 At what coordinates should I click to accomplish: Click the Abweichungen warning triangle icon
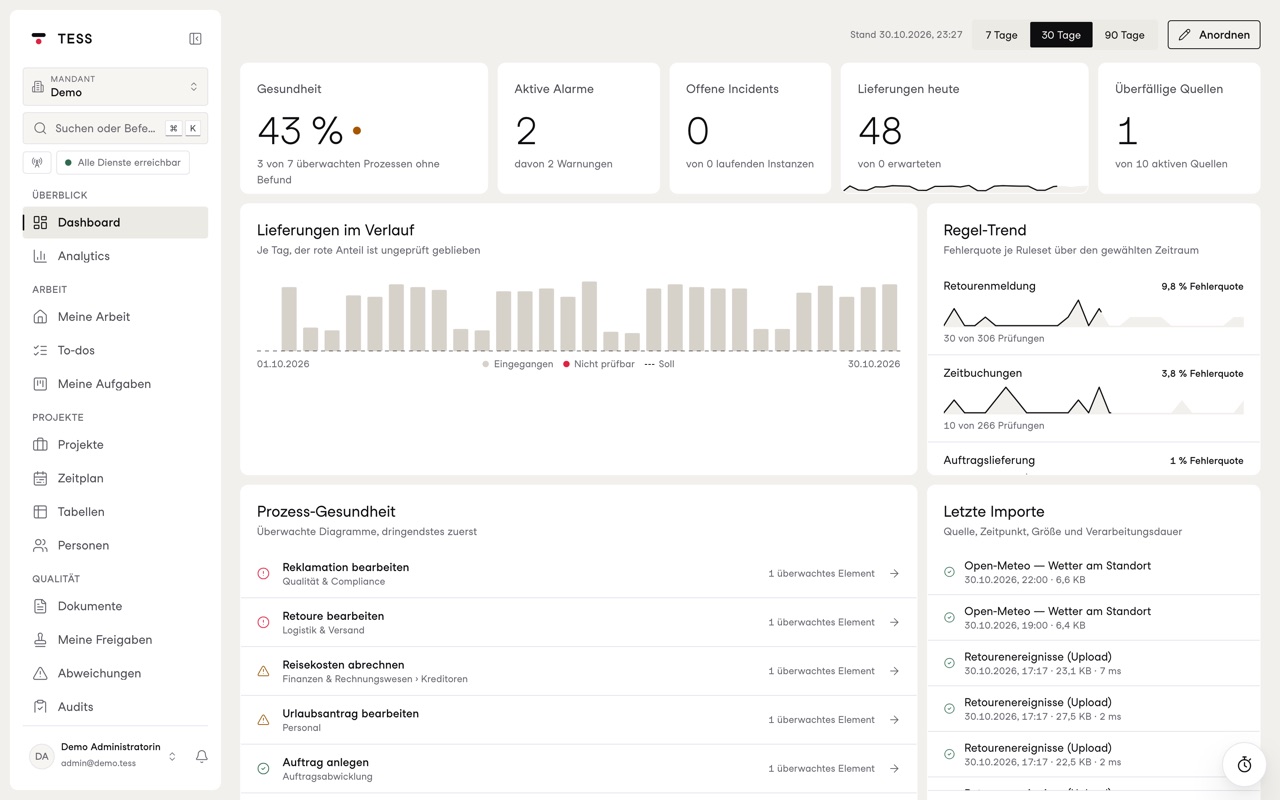[40, 673]
